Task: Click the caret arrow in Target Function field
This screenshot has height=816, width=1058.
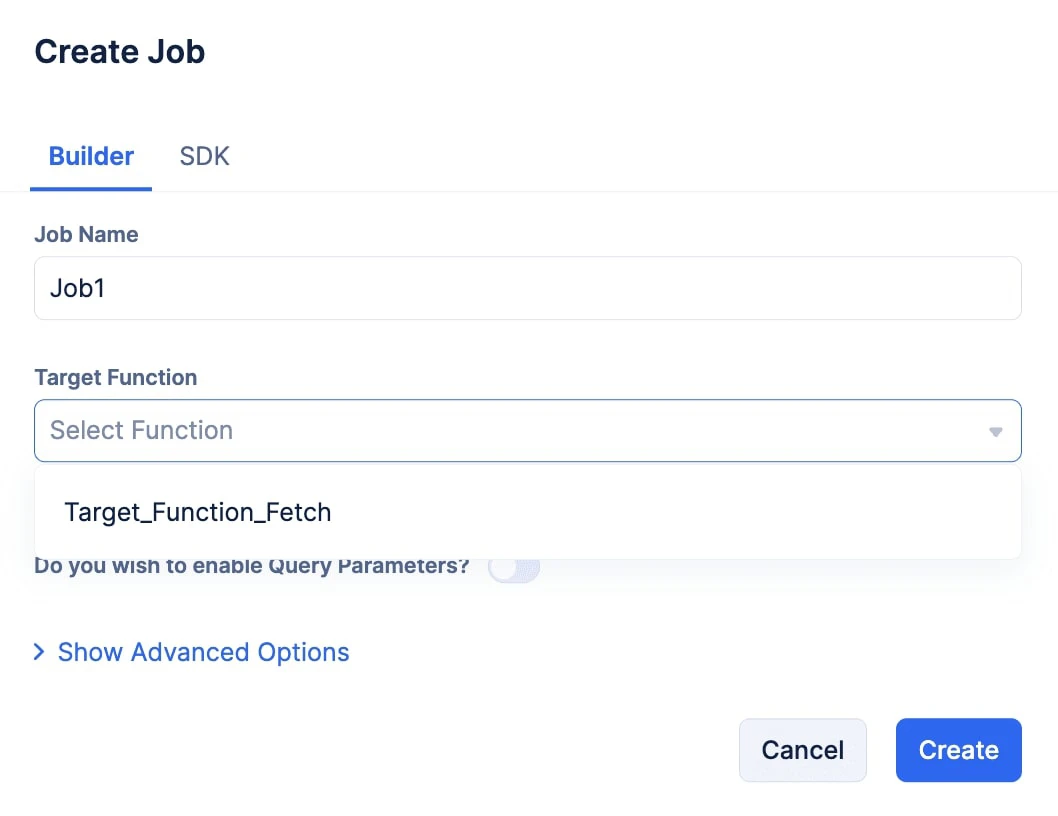Action: click(x=995, y=431)
